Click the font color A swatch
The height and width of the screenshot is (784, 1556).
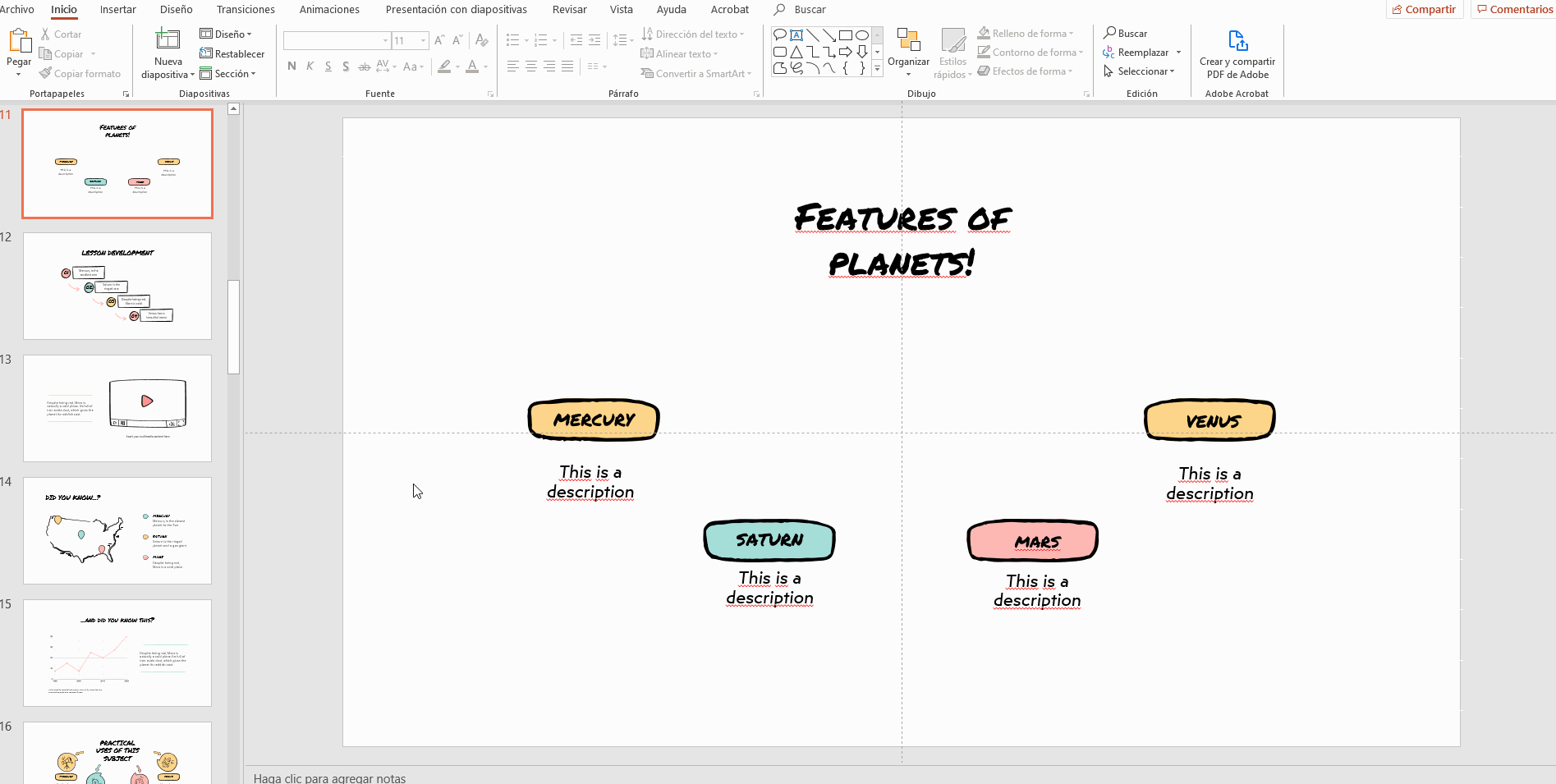(x=472, y=66)
